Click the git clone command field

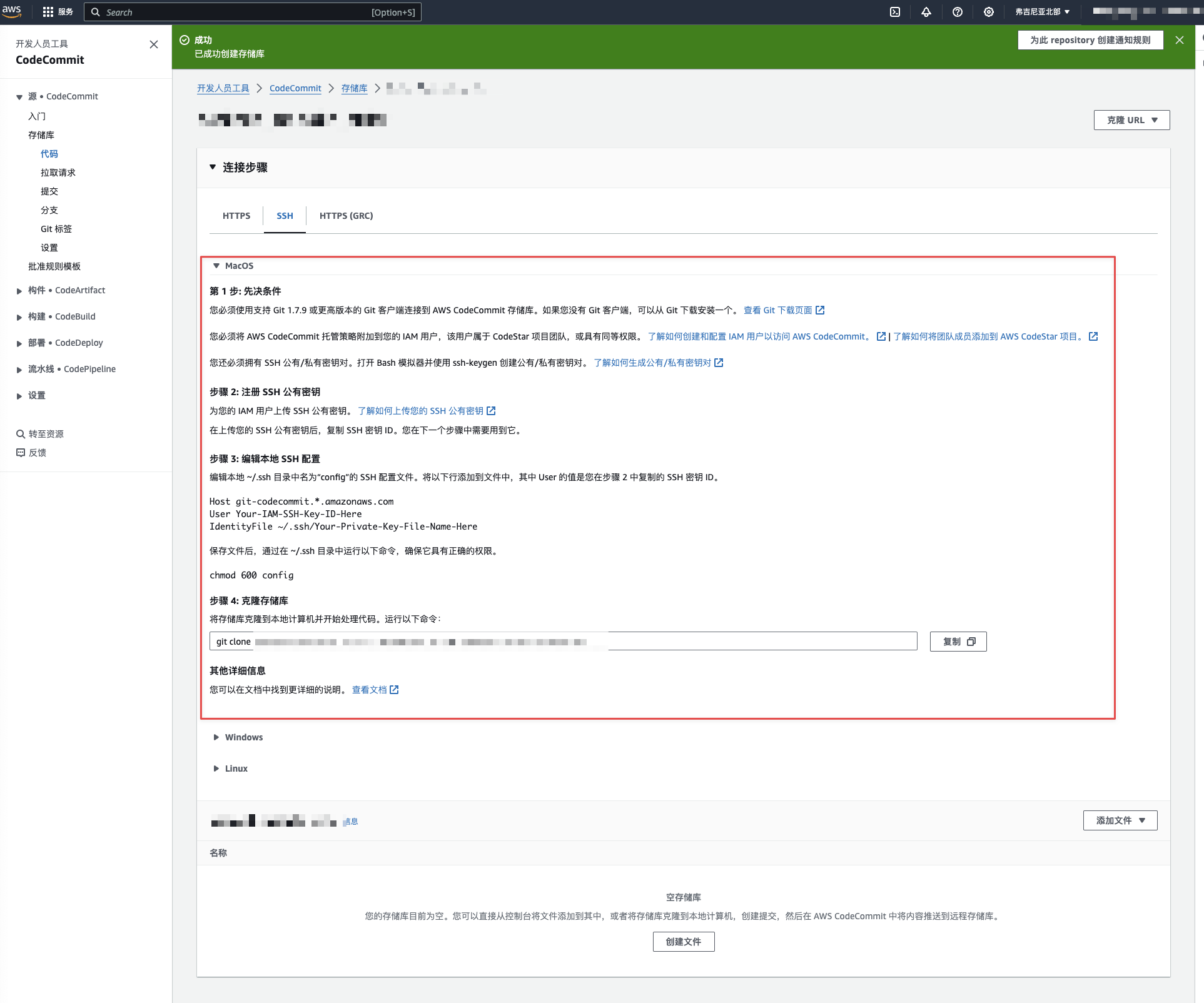tap(563, 642)
